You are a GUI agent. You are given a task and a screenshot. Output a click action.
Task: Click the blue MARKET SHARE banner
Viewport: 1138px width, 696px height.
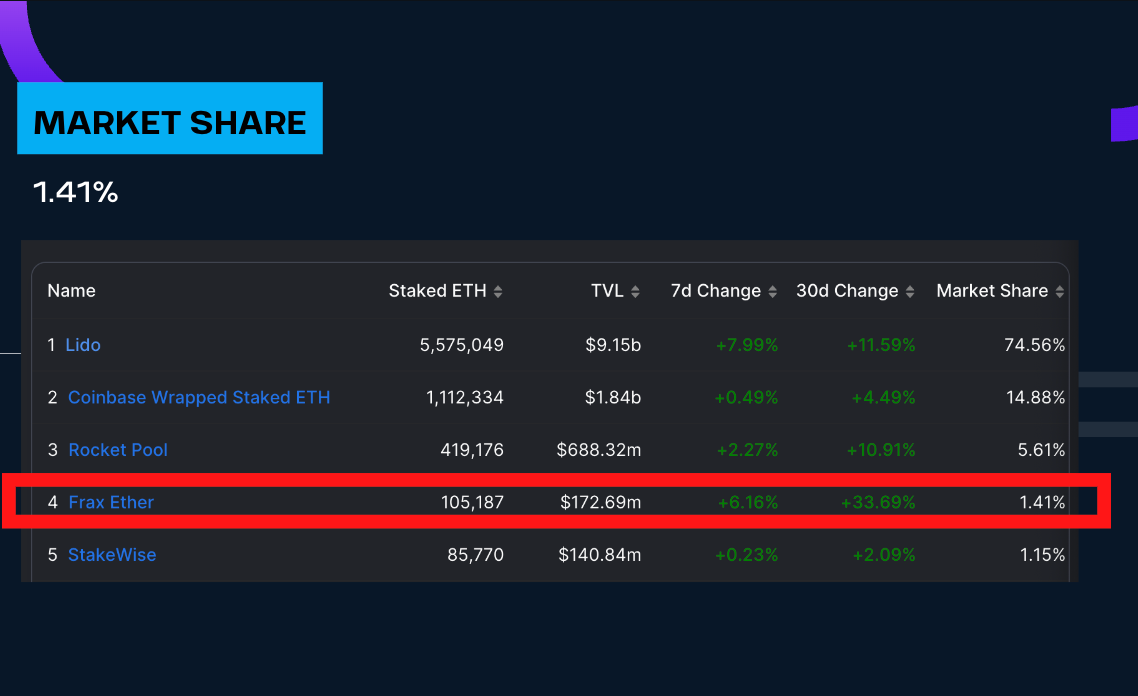coord(170,119)
